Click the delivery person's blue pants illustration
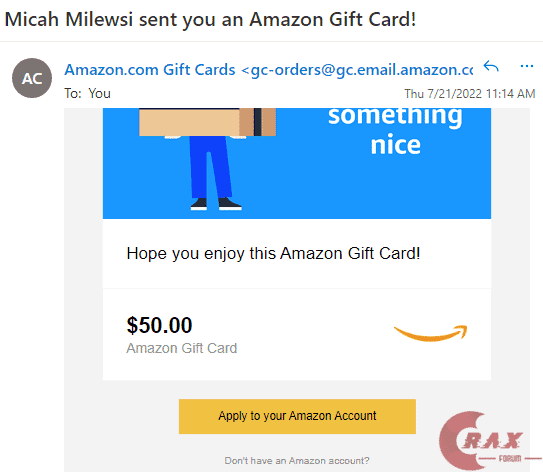The height and width of the screenshot is (472, 543). (211, 167)
